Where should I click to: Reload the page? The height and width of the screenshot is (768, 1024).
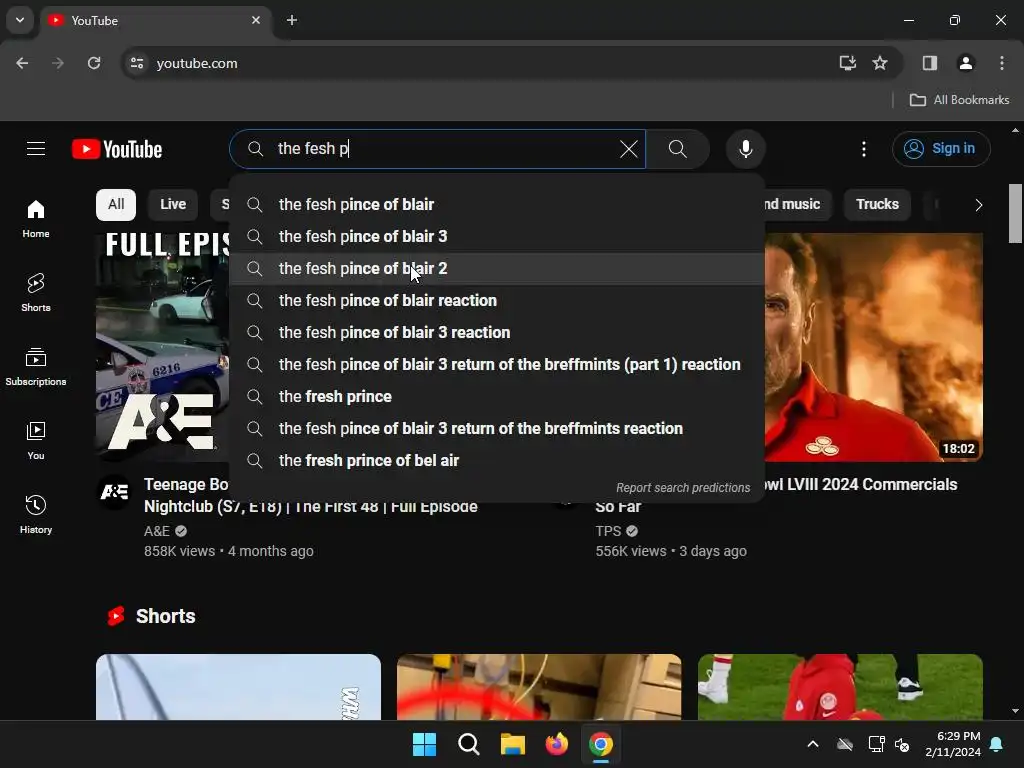click(x=94, y=63)
